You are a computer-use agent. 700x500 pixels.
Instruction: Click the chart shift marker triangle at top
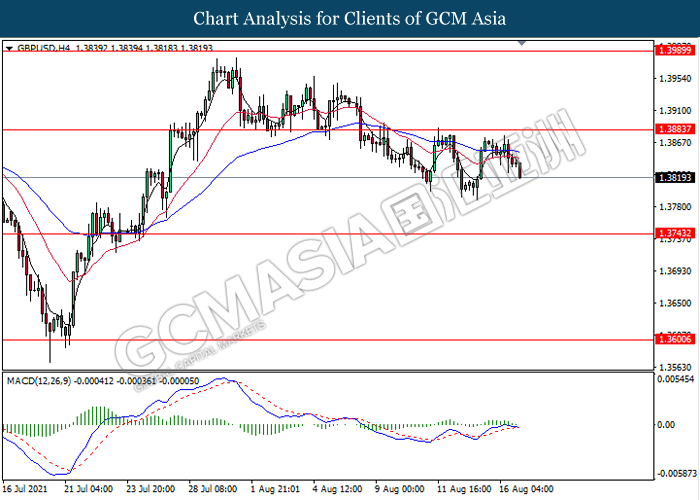pyautogui.click(x=521, y=43)
